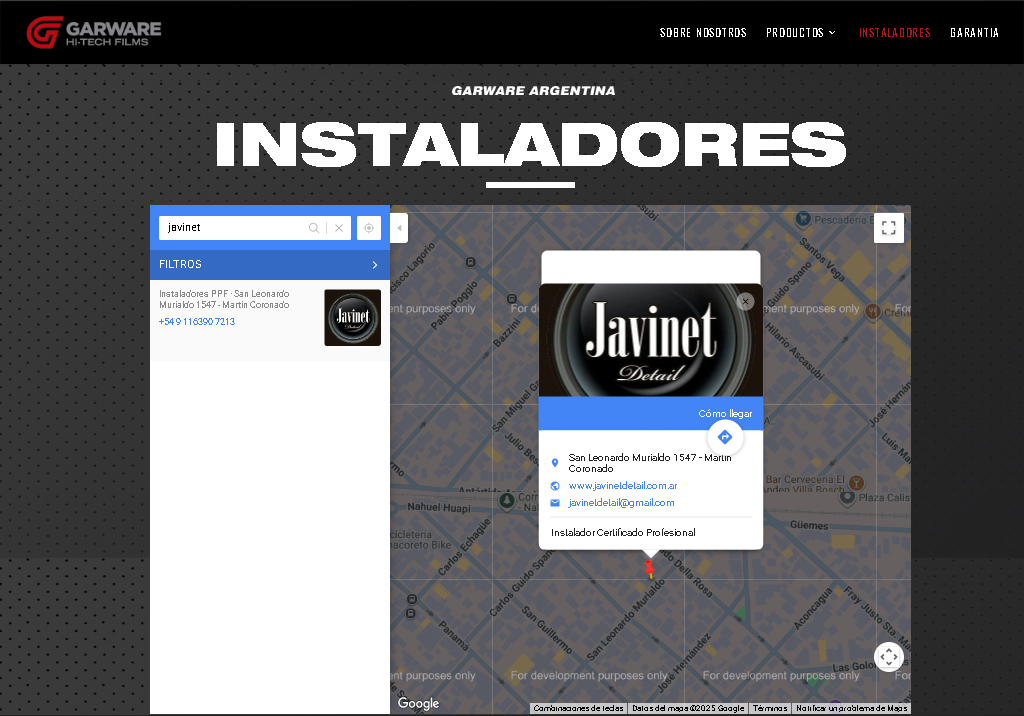Viewport: 1024px width, 716px height.
Task: Call the +54 9 1163907213 number link
Action: 196,321
